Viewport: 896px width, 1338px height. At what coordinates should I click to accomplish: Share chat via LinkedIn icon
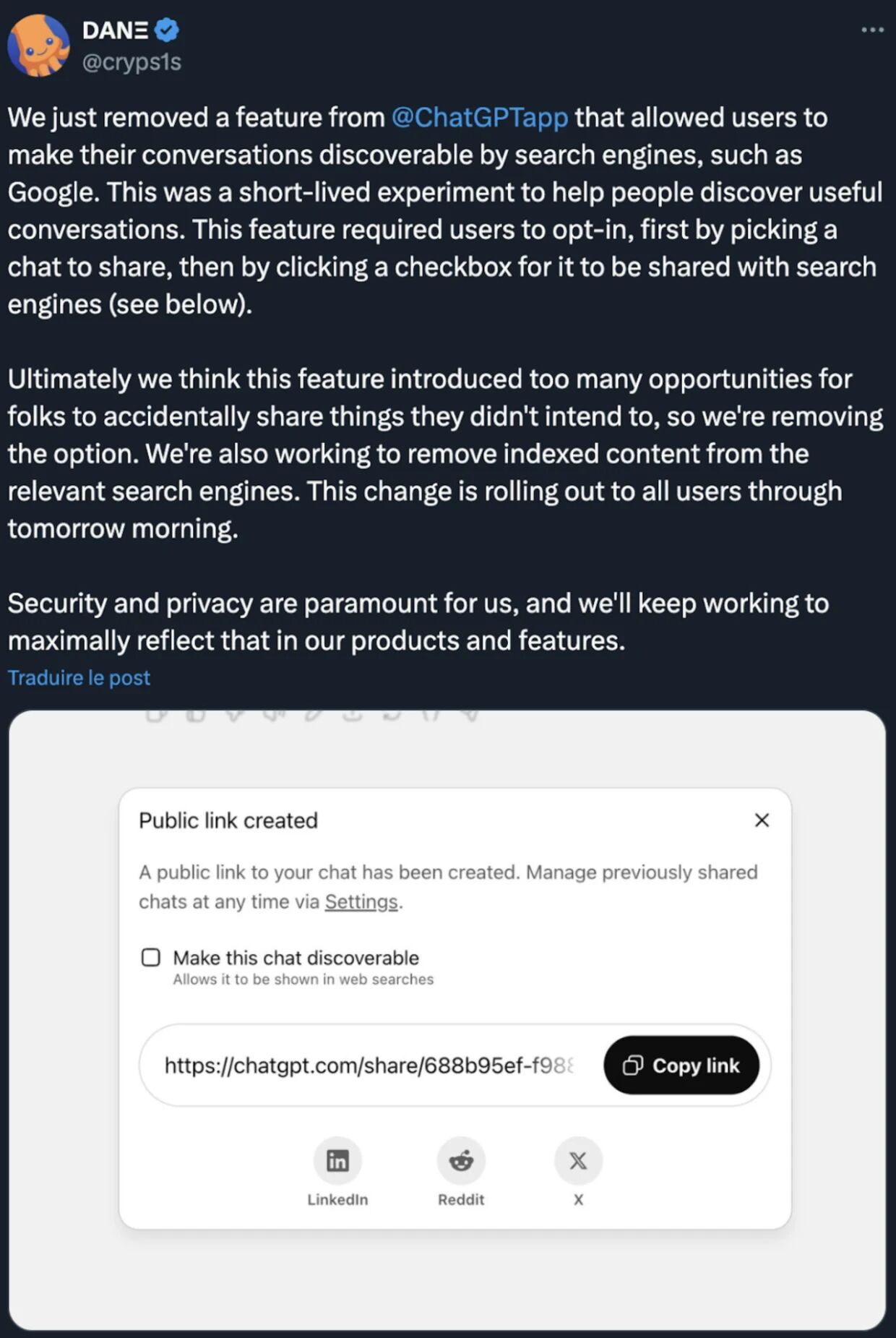pos(337,1160)
